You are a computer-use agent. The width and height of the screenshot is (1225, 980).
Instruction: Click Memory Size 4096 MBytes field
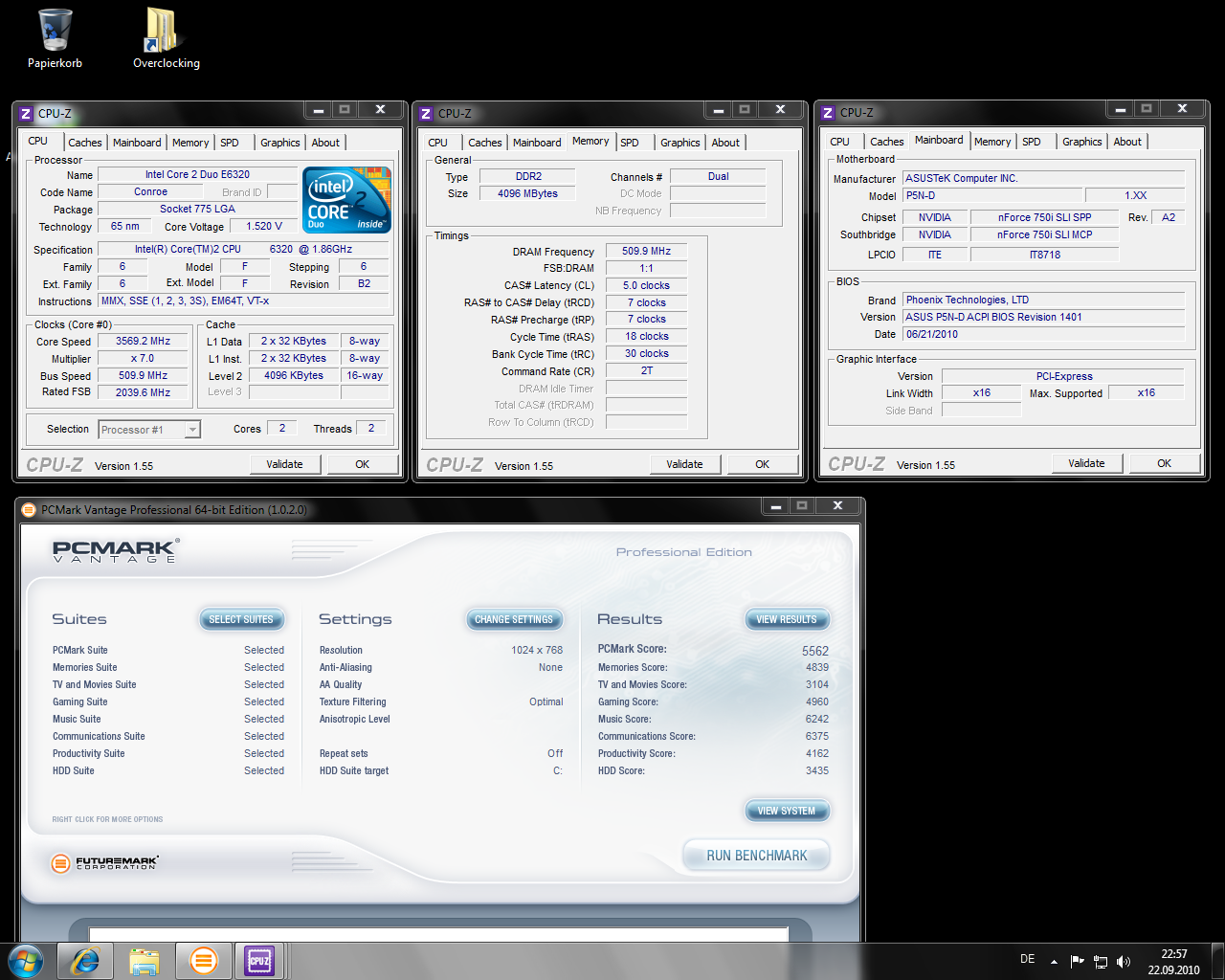pyautogui.click(x=527, y=193)
